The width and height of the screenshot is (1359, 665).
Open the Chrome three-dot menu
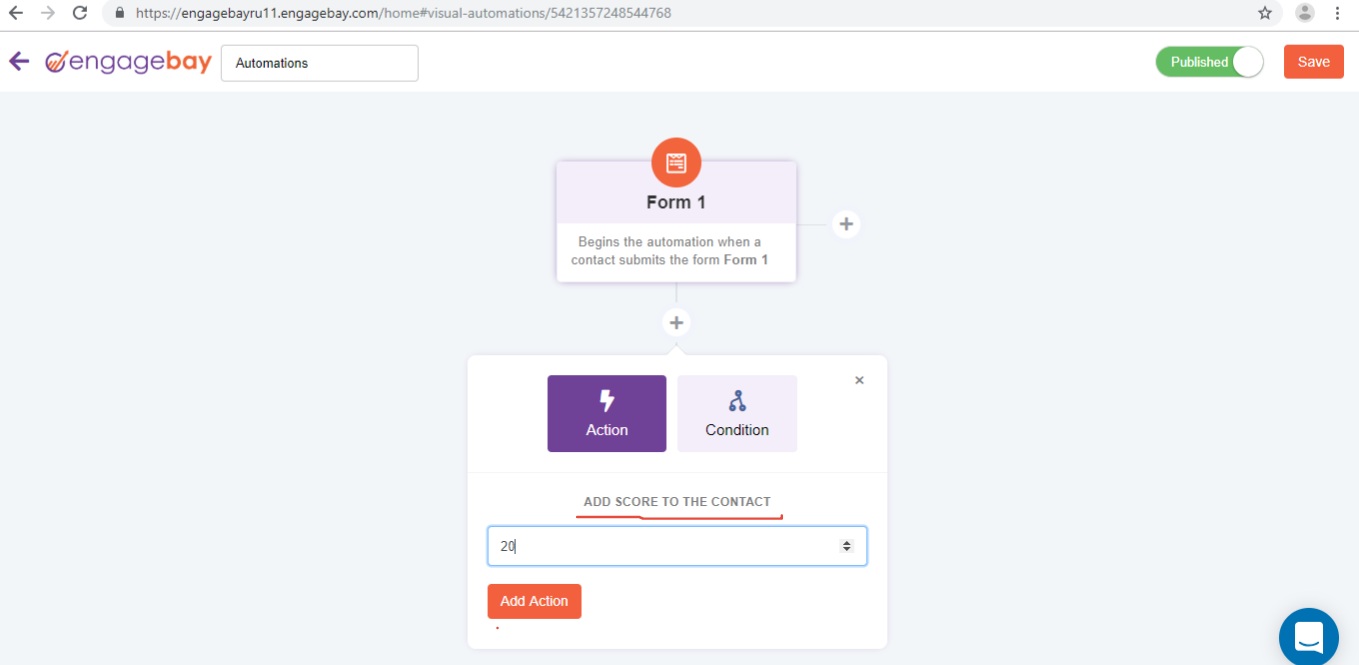coord(1337,13)
